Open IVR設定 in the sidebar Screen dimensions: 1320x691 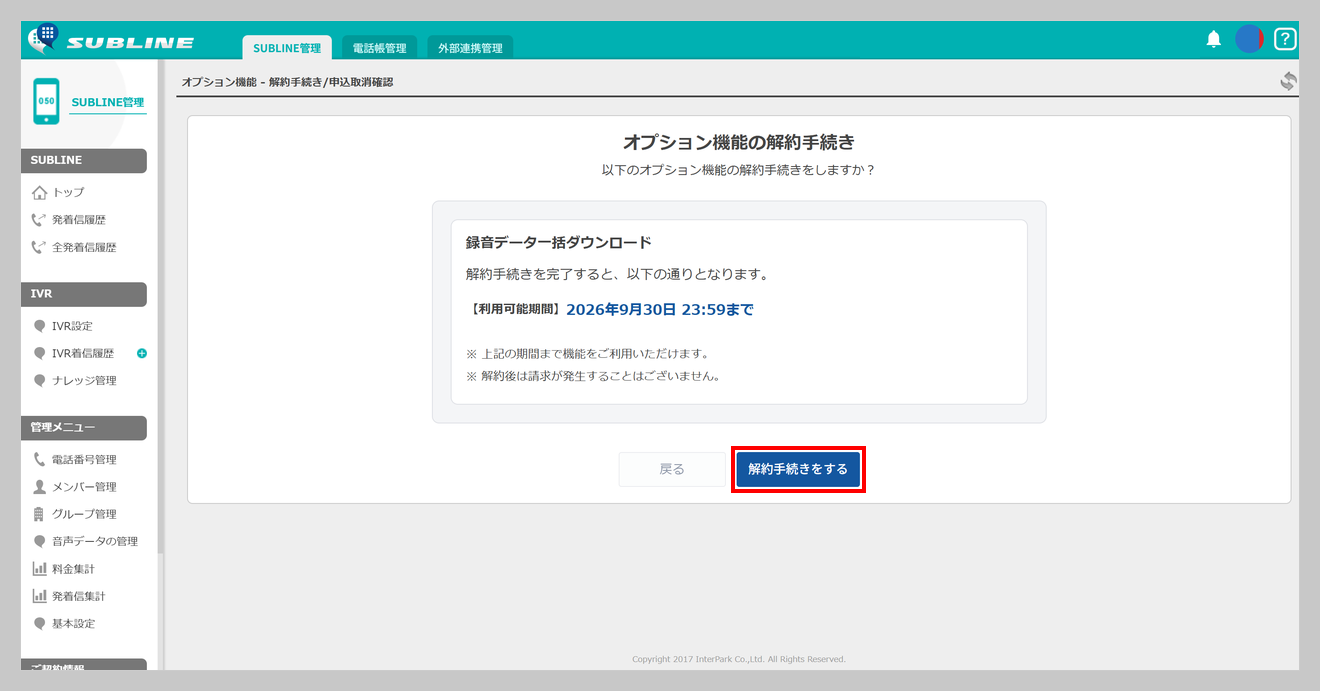[x=72, y=326]
